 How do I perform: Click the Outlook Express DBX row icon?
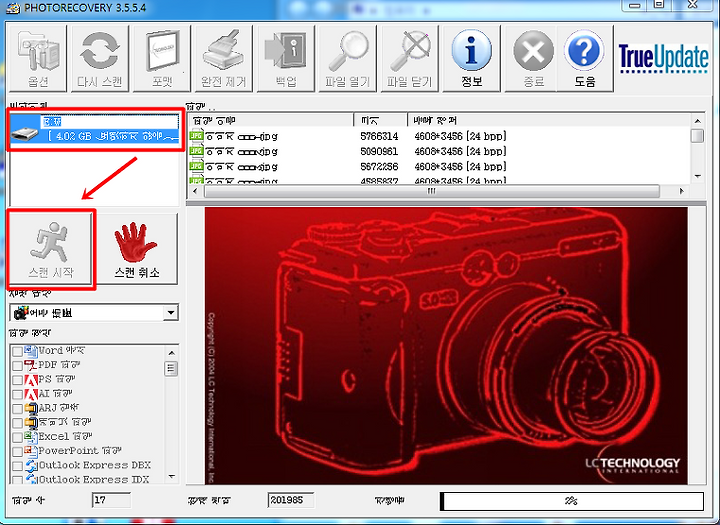click(31, 465)
